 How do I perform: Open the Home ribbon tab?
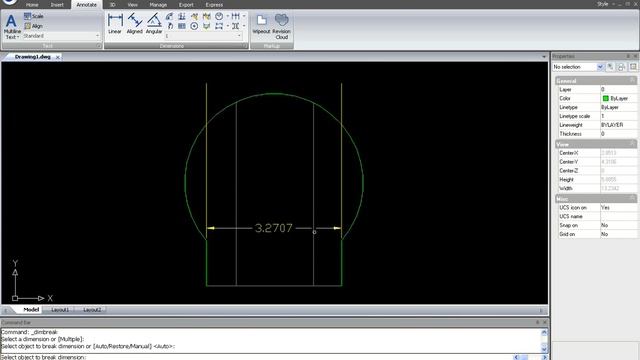tap(32, 5)
